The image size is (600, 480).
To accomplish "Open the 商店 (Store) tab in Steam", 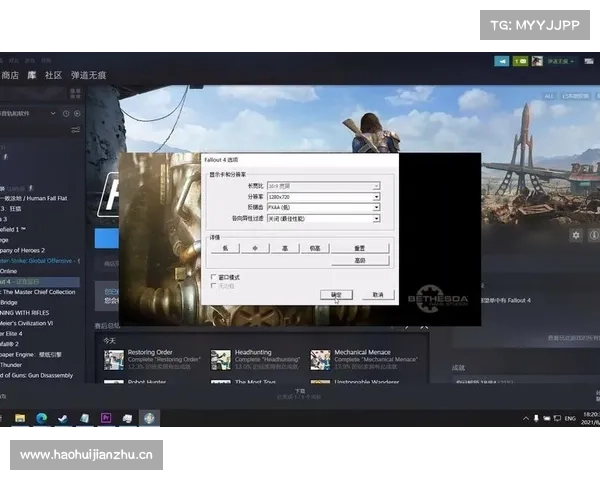I will click(x=10, y=75).
